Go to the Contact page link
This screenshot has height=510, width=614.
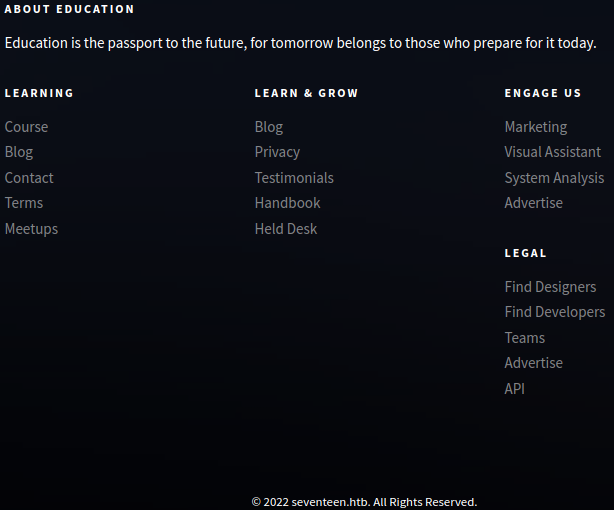[29, 178]
